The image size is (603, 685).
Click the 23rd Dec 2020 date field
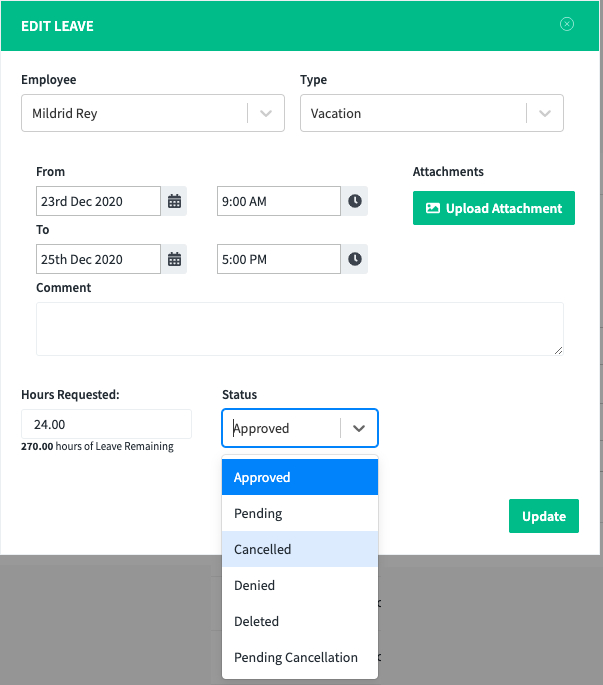(x=98, y=201)
